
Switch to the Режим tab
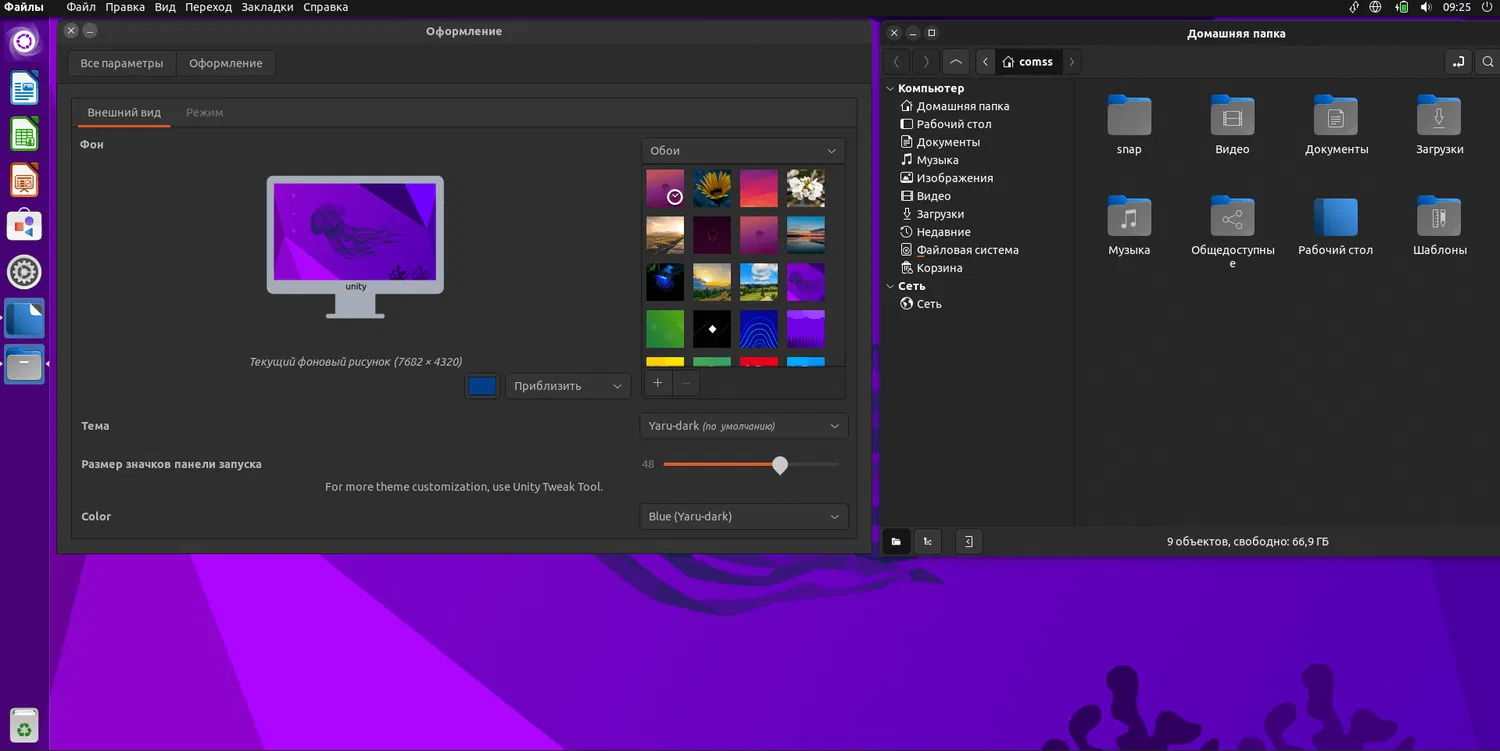tap(204, 113)
